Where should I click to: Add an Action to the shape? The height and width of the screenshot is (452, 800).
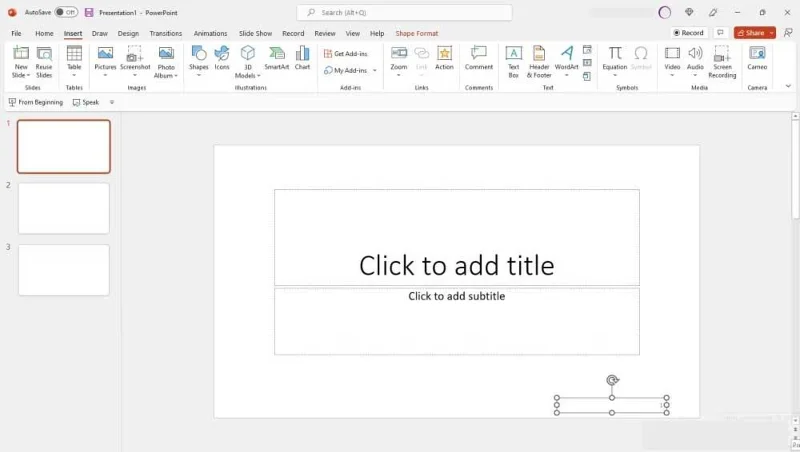point(444,58)
